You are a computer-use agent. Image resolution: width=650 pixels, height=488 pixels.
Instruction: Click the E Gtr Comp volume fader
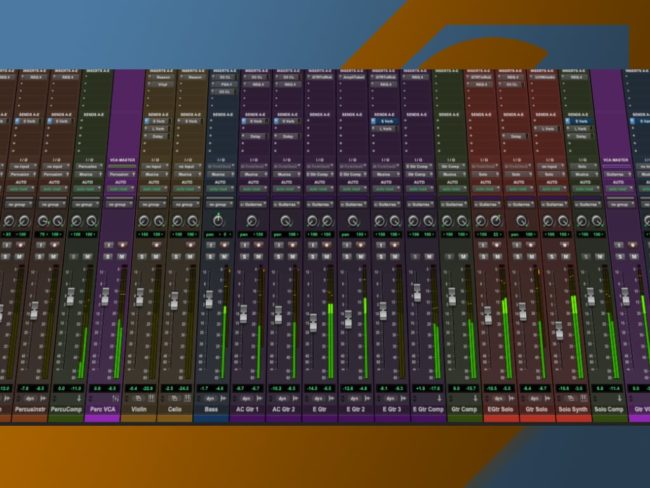click(x=417, y=292)
